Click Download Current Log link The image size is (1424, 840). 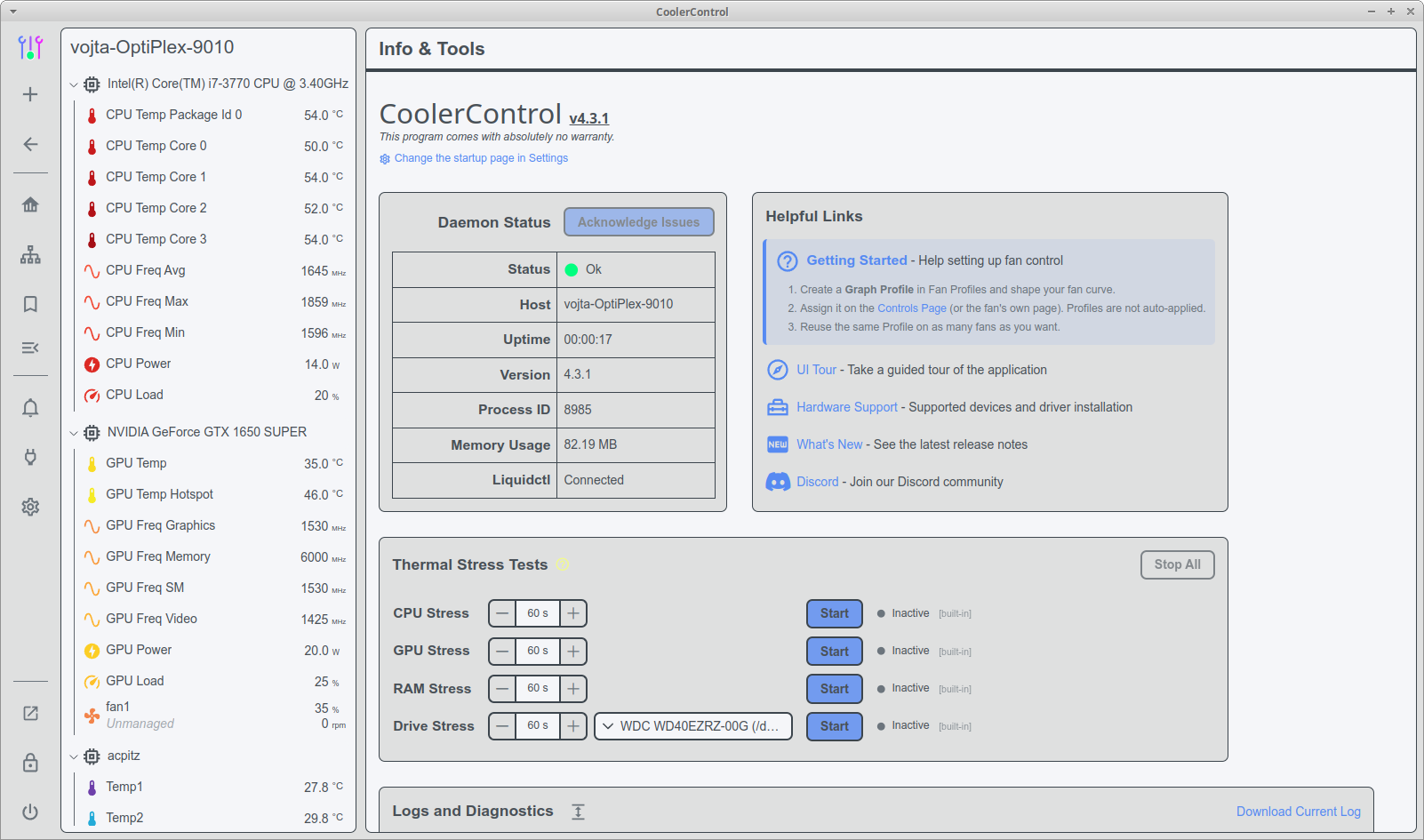[1299, 812]
